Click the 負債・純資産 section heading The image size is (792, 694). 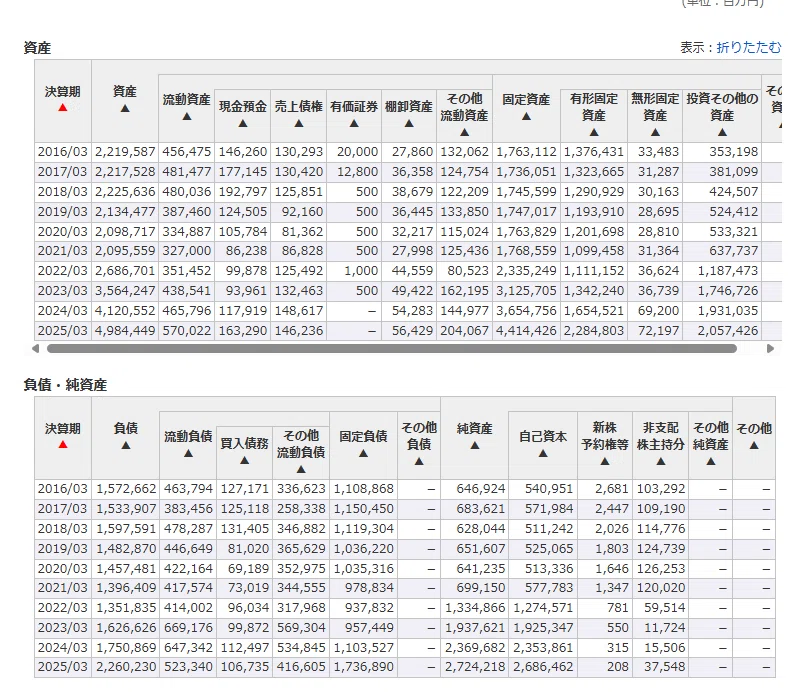[65, 385]
